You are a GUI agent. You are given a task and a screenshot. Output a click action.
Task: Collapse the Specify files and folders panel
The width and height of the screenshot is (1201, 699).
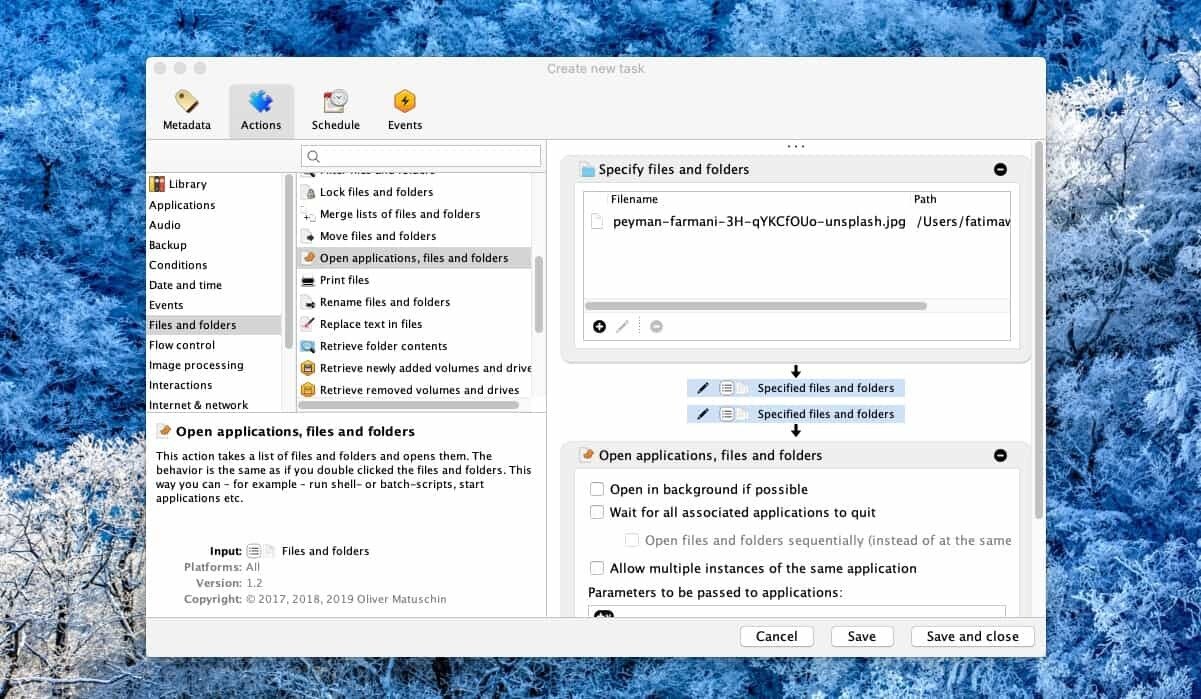pyautogui.click(x=1000, y=170)
